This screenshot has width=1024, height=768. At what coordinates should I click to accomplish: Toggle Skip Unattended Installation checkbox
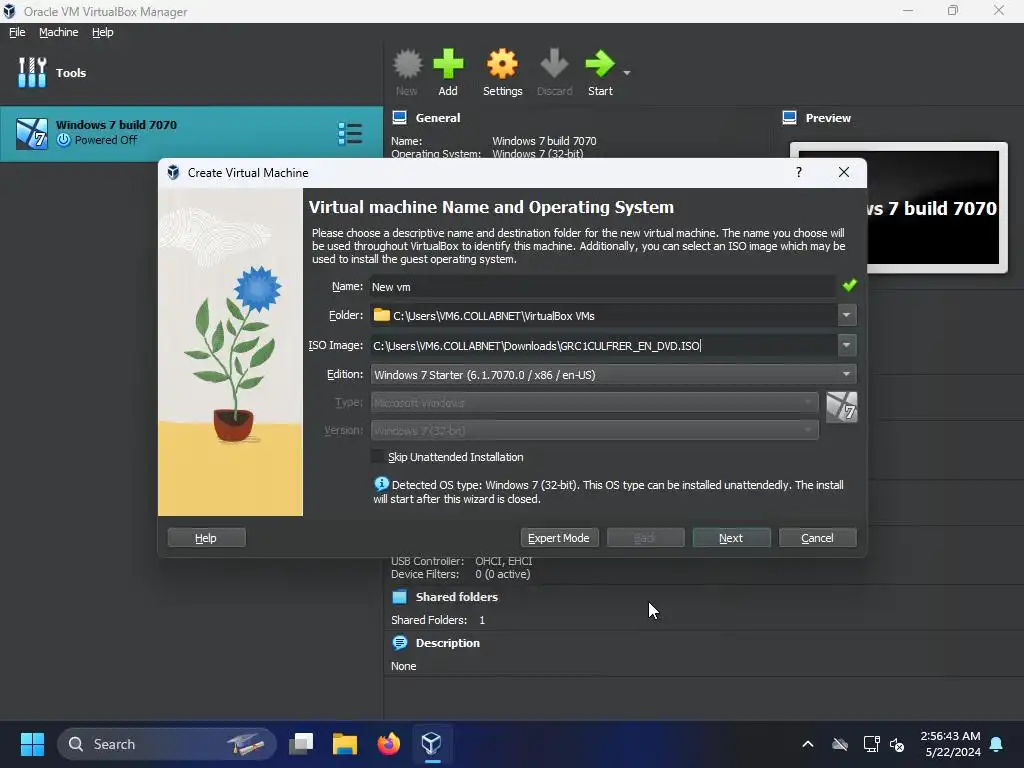click(377, 456)
